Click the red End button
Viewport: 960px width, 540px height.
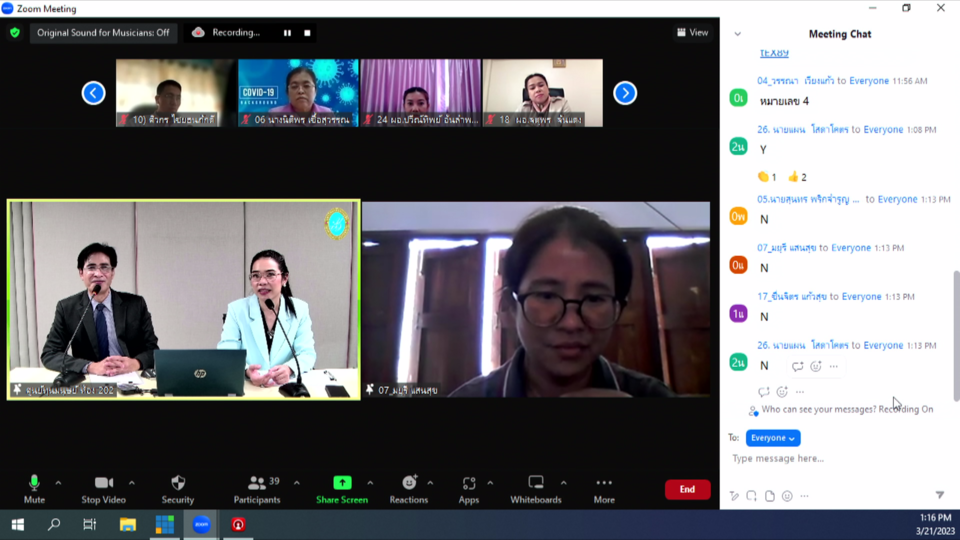click(687, 489)
